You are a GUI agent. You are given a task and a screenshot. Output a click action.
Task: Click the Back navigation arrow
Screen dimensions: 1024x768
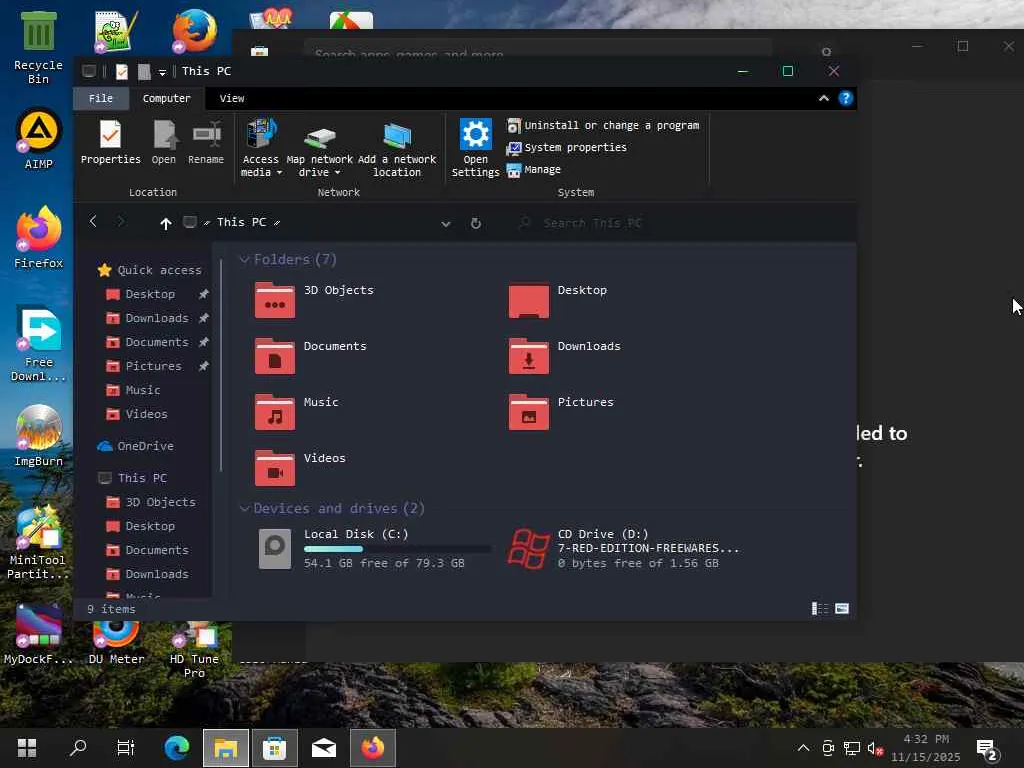click(x=93, y=221)
